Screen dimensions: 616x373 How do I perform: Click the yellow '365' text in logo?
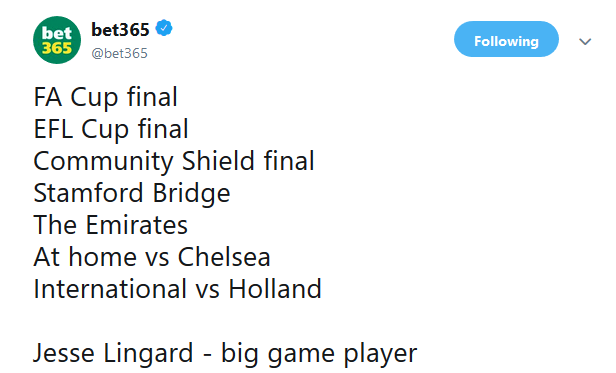pyautogui.click(x=57, y=48)
